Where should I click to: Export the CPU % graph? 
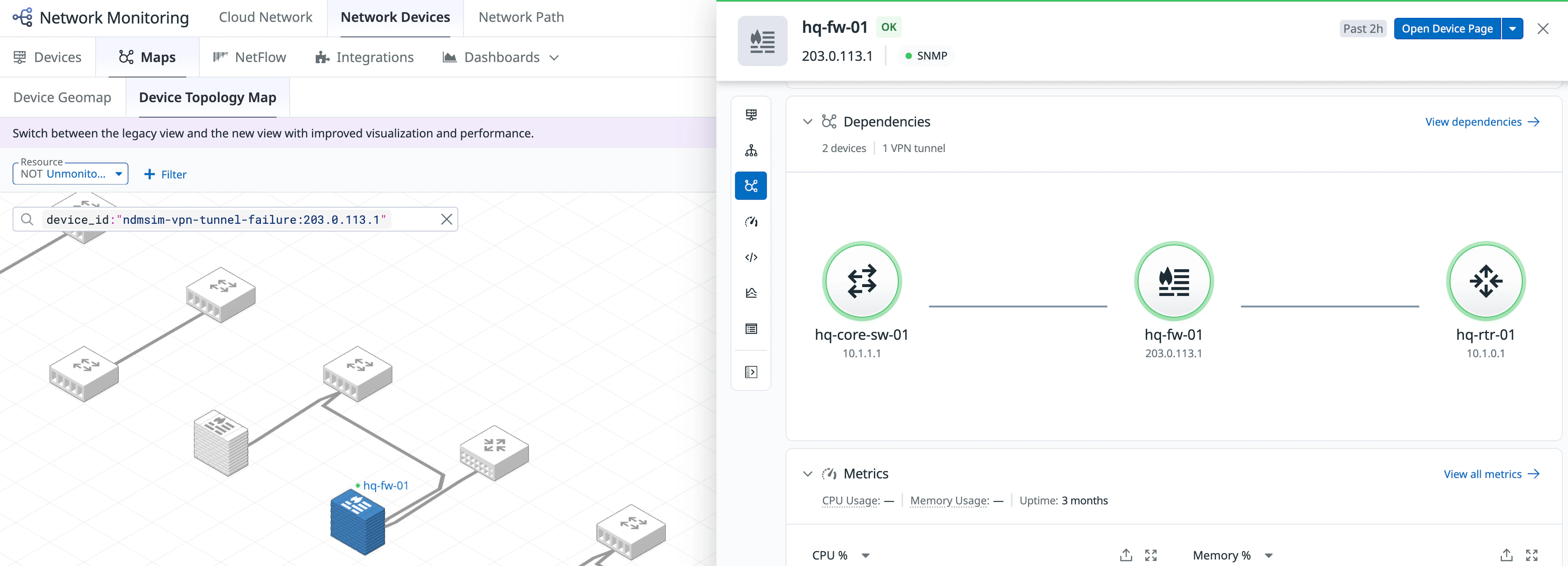click(1126, 555)
